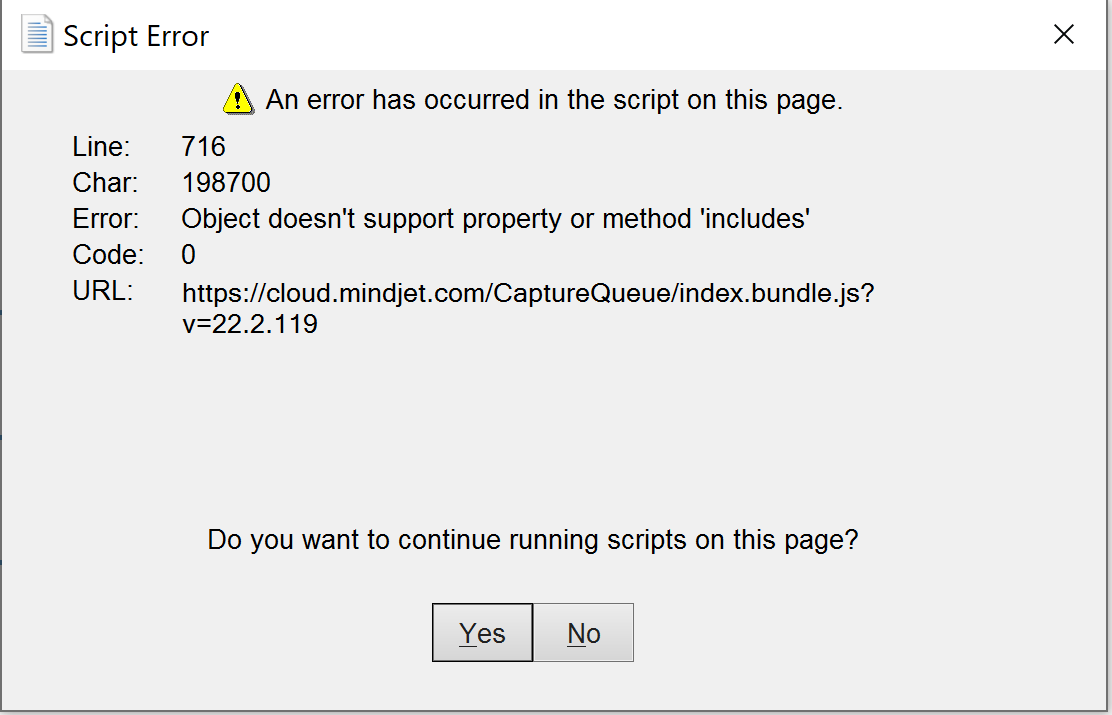This screenshot has width=1112, height=715.
Task: Click the Script Error title text
Action: pyautogui.click(x=136, y=35)
